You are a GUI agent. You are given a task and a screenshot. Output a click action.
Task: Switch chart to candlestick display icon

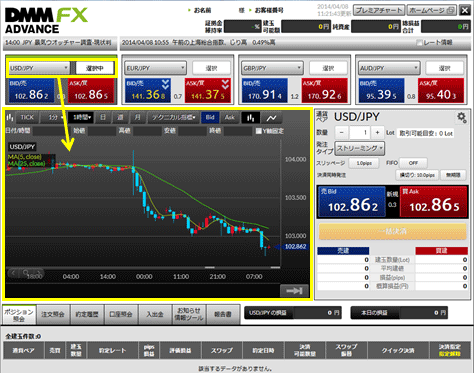click(x=250, y=118)
